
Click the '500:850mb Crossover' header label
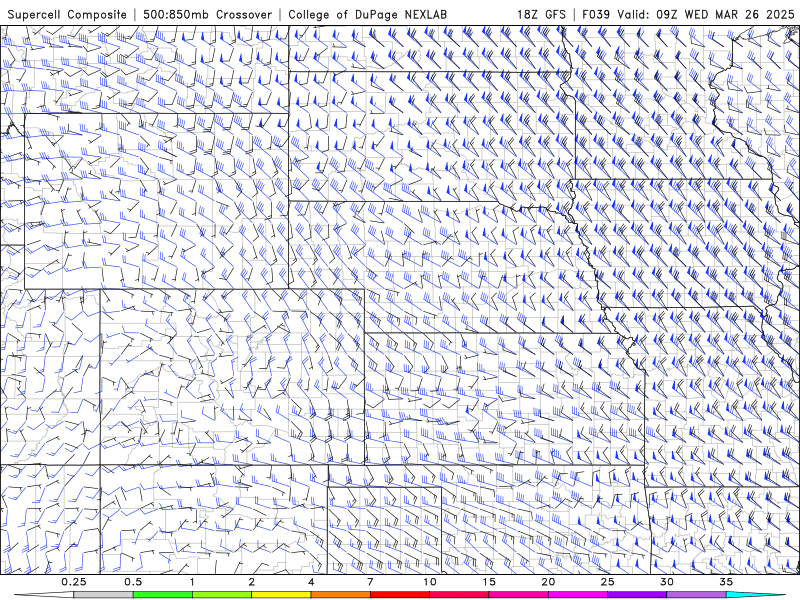point(207,14)
